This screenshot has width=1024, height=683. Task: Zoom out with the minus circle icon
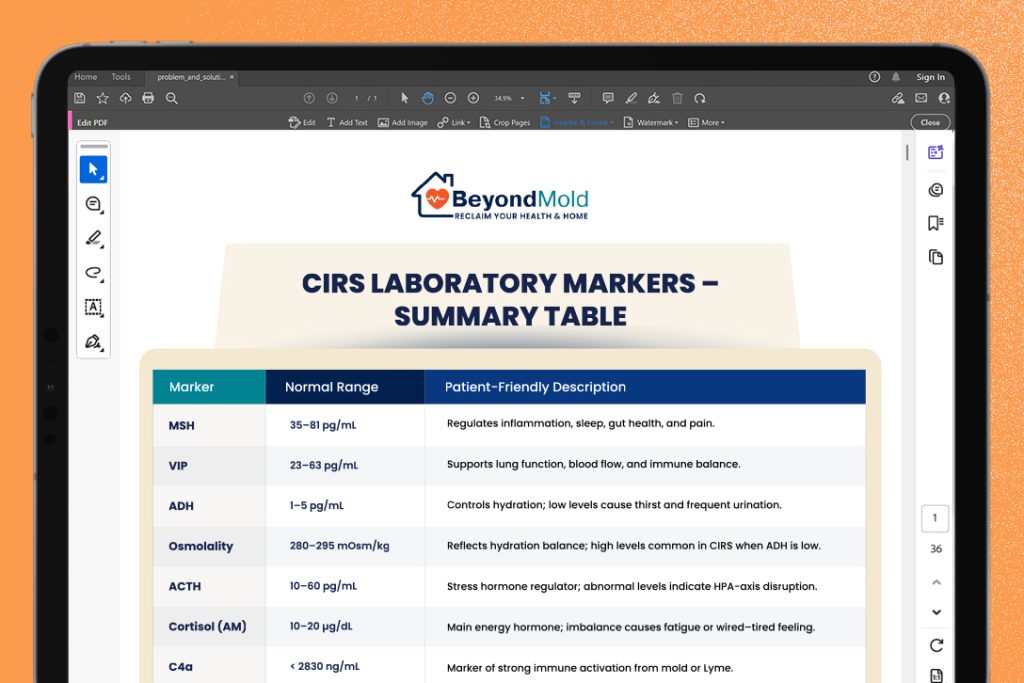click(x=450, y=98)
